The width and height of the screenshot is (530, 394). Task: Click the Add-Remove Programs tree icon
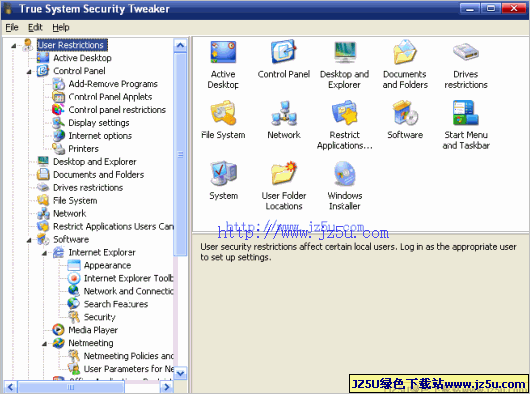click(x=58, y=84)
